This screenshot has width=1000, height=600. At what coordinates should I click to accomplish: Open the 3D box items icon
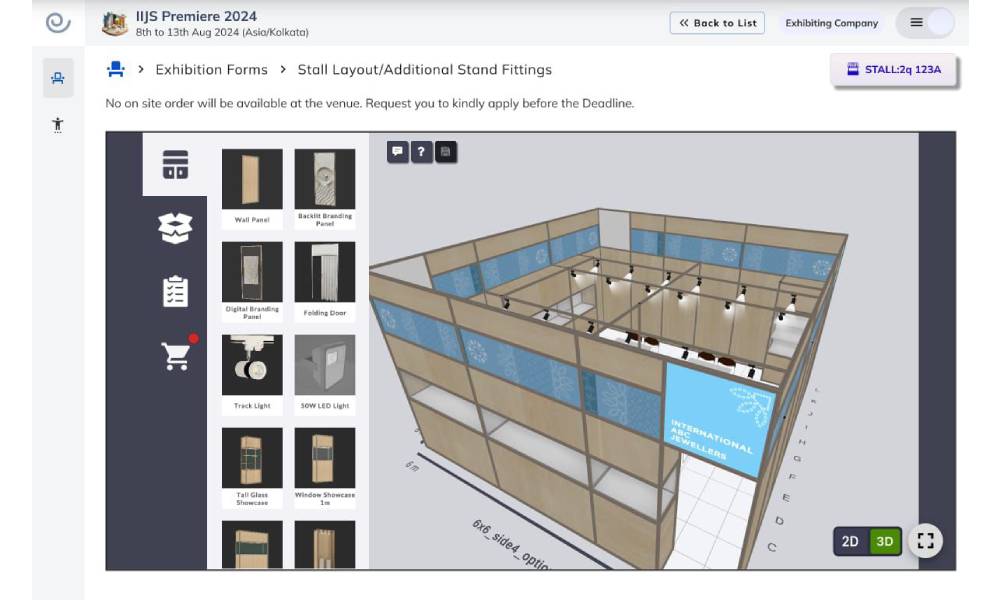[x=175, y=228]
